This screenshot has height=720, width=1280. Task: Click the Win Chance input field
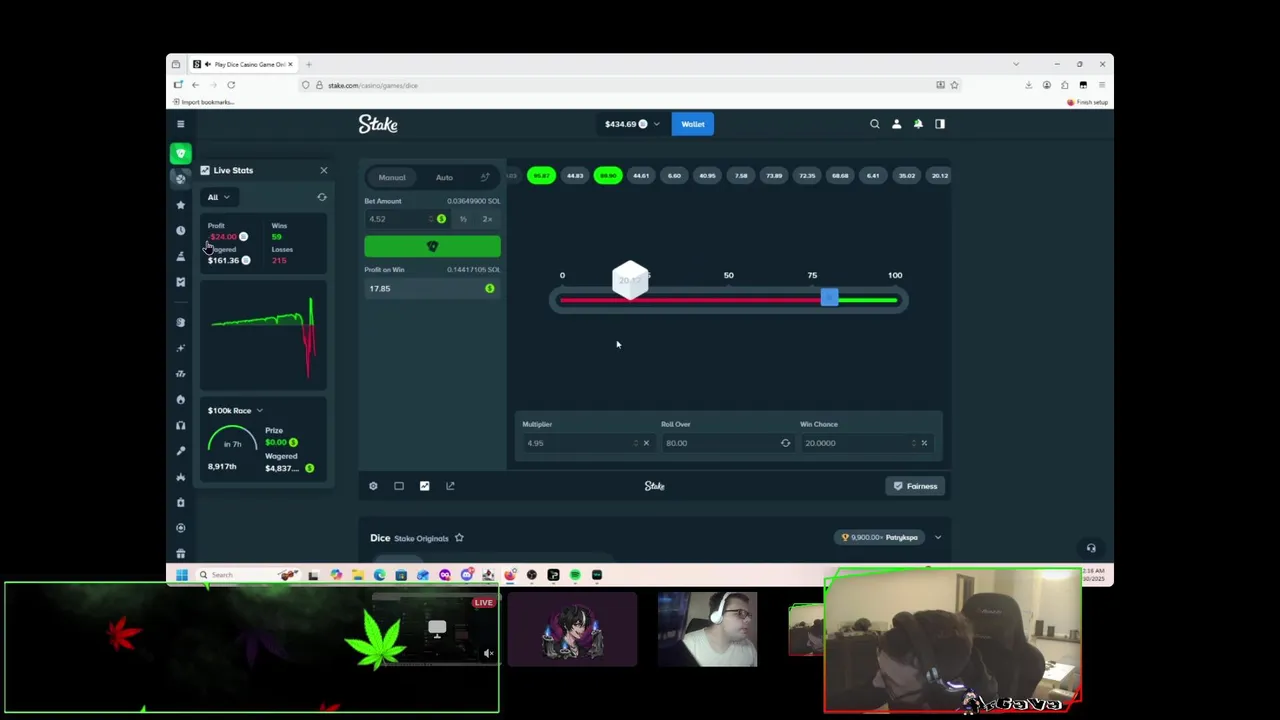click(x=865, y=443)
